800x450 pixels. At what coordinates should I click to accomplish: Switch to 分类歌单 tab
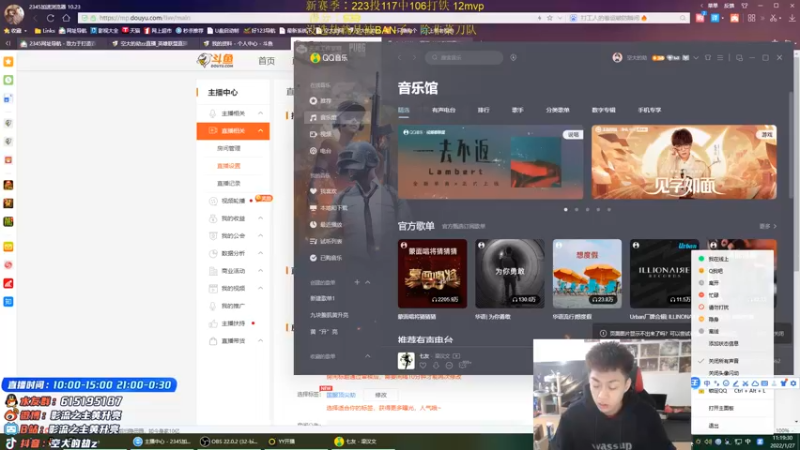pyautogui.click(x=558, y=110)
